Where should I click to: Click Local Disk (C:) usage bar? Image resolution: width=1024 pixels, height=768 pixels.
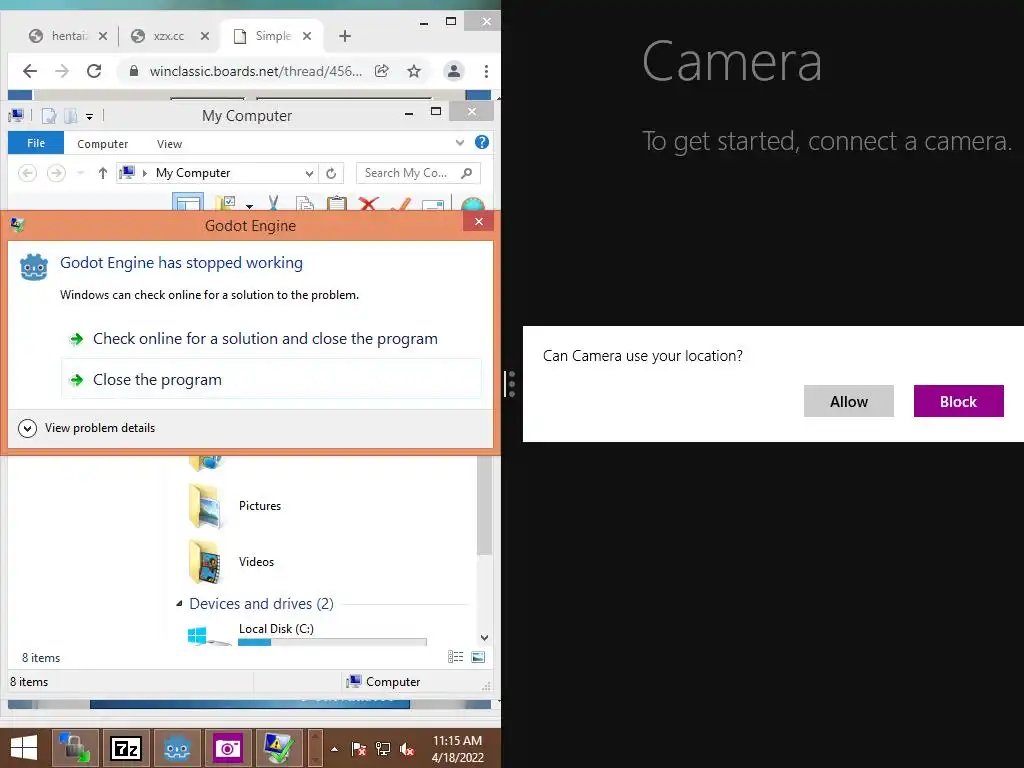332,642
